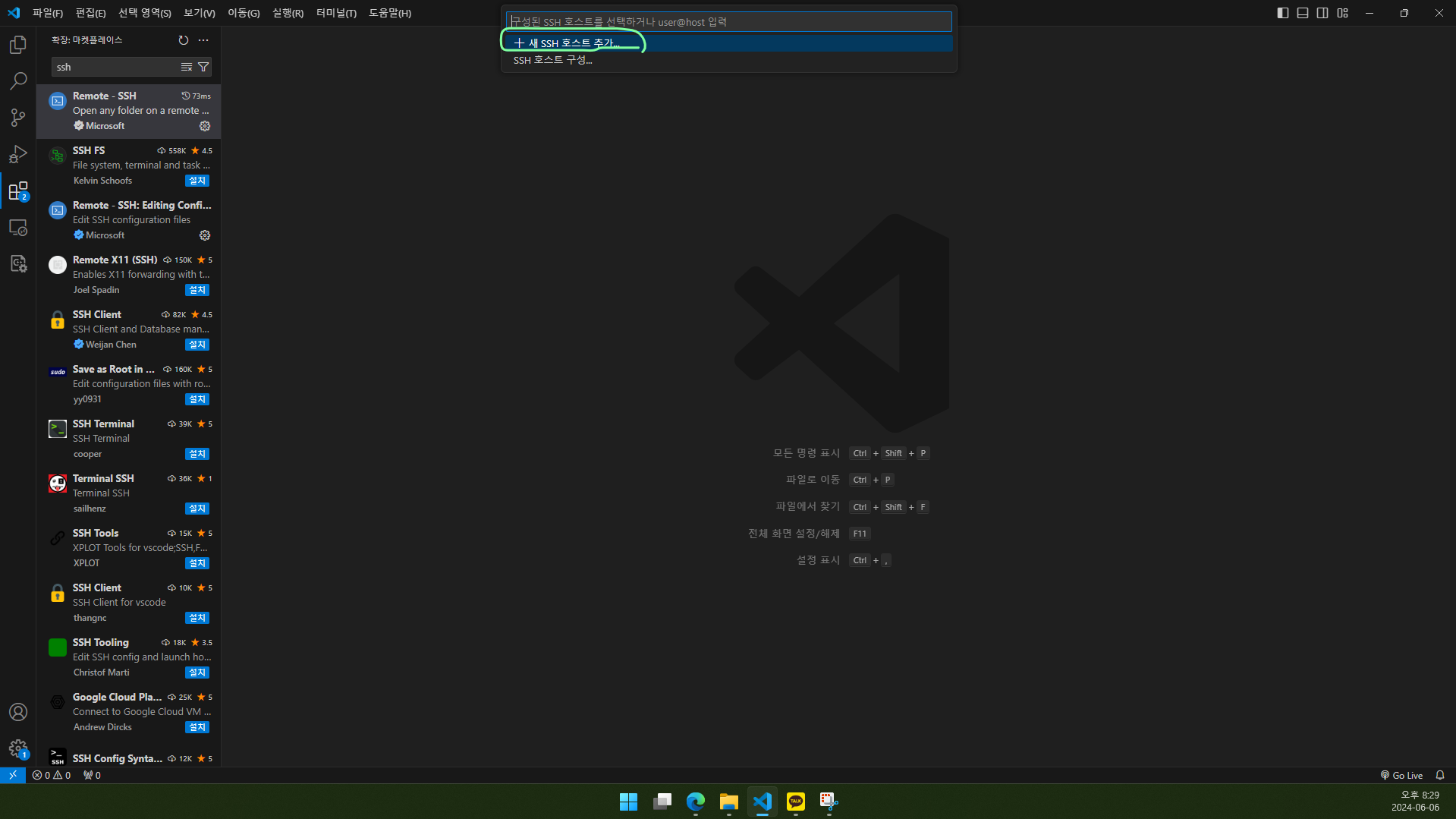Open the Manage gear in activity bar
The width and height of the screenshot is (1456, 819).
pyautogui.click(x=18, y=748)
